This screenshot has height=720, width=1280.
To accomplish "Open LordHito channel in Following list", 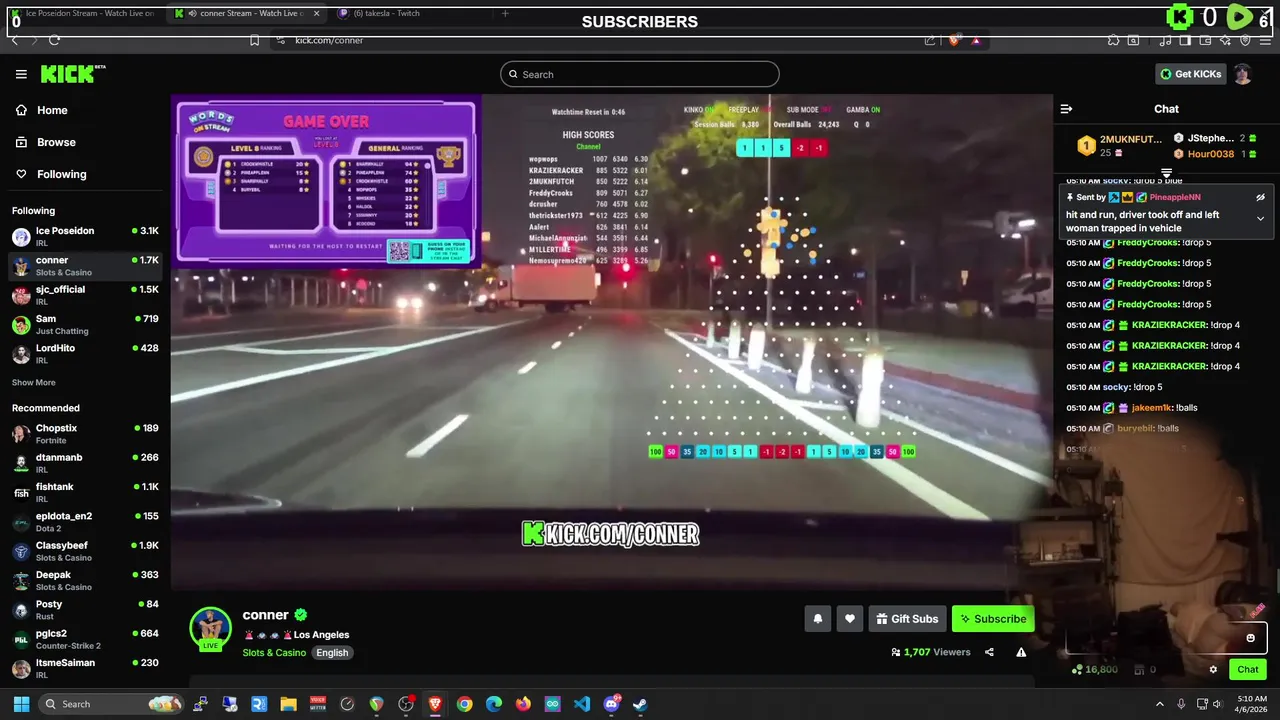I will pyautogui.click(x=85, y=354).
